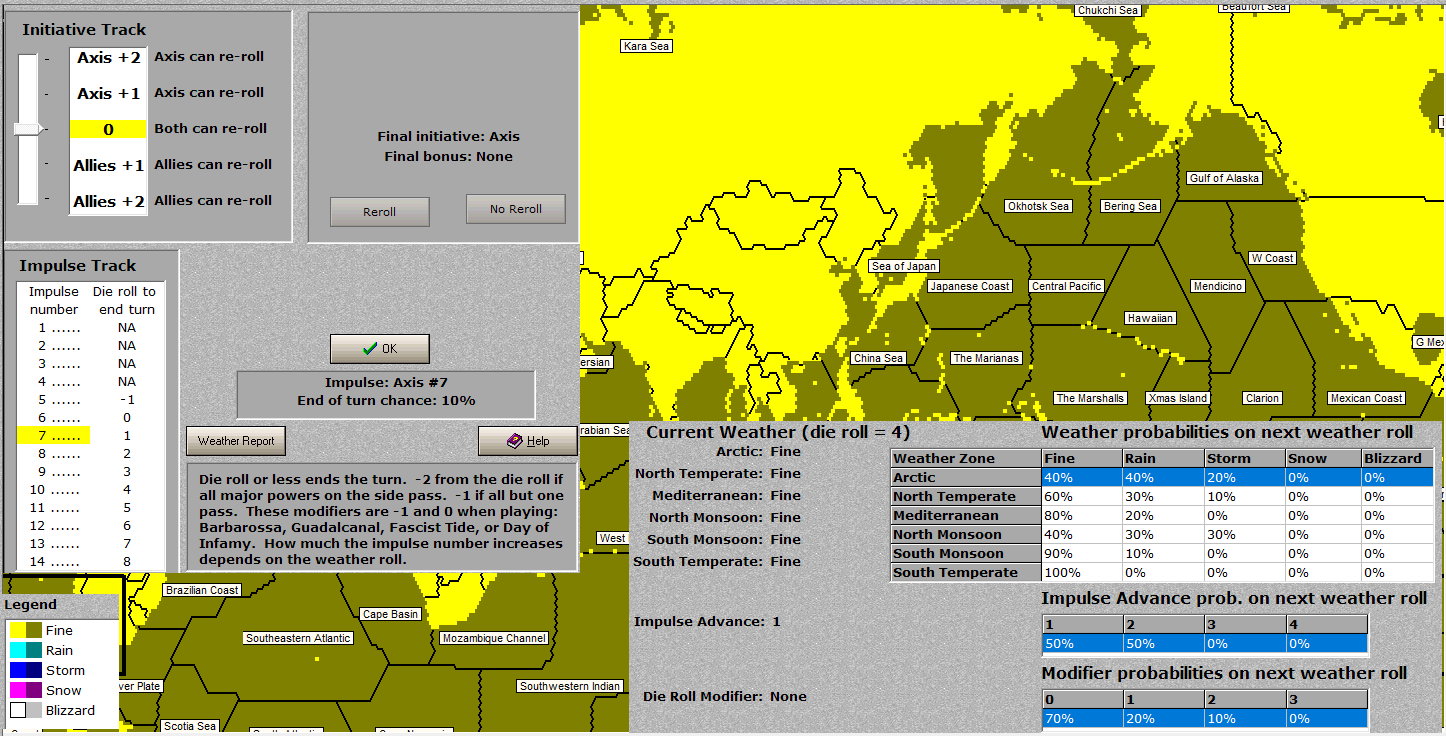
Task: Click the Sea of Japan label
Action: (x=904, y=266)
